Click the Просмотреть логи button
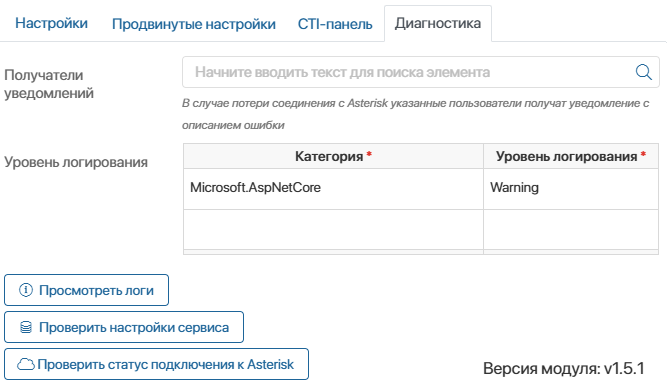This screenshot has height=387, width=667. [x=86, y=290]
